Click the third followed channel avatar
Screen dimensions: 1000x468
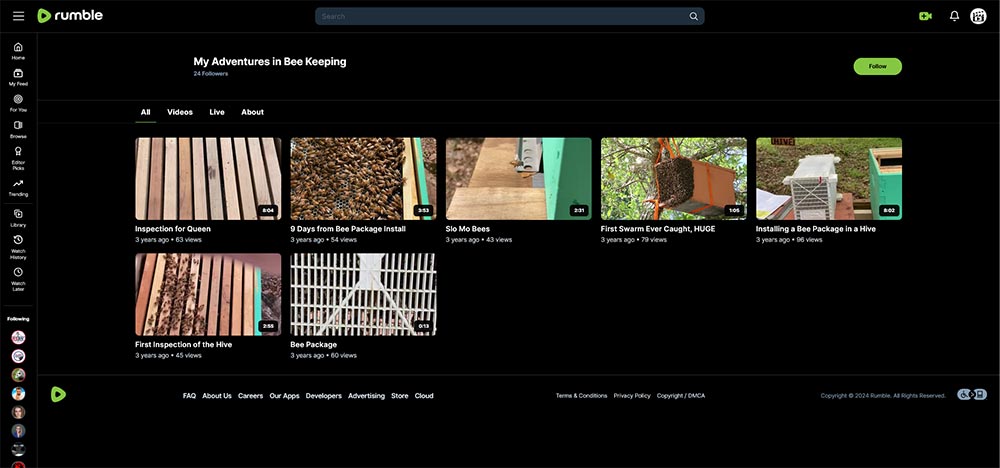pos(18,375)
